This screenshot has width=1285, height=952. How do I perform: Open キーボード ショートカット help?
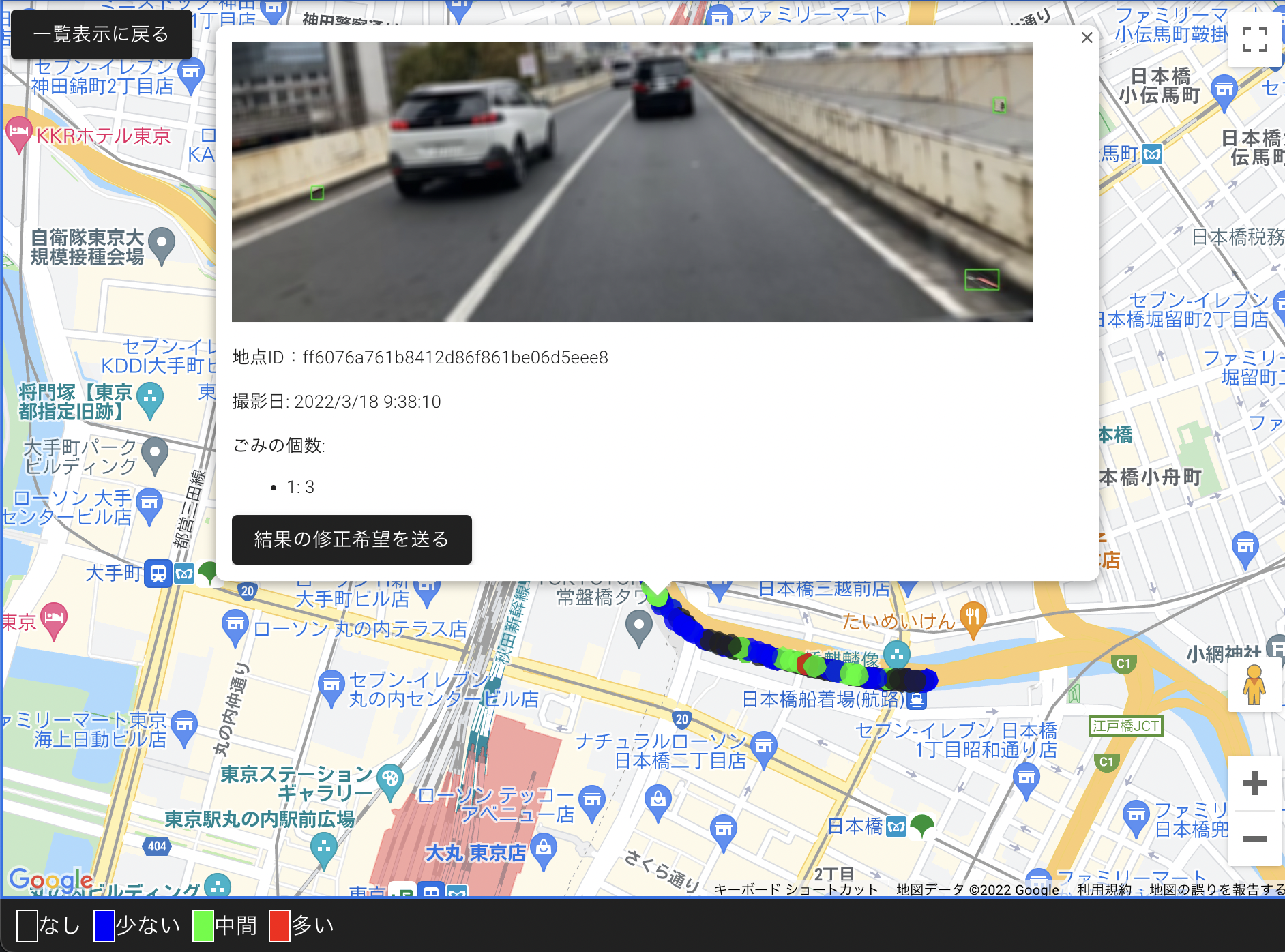pyautogui.click(x=797, y=889)
